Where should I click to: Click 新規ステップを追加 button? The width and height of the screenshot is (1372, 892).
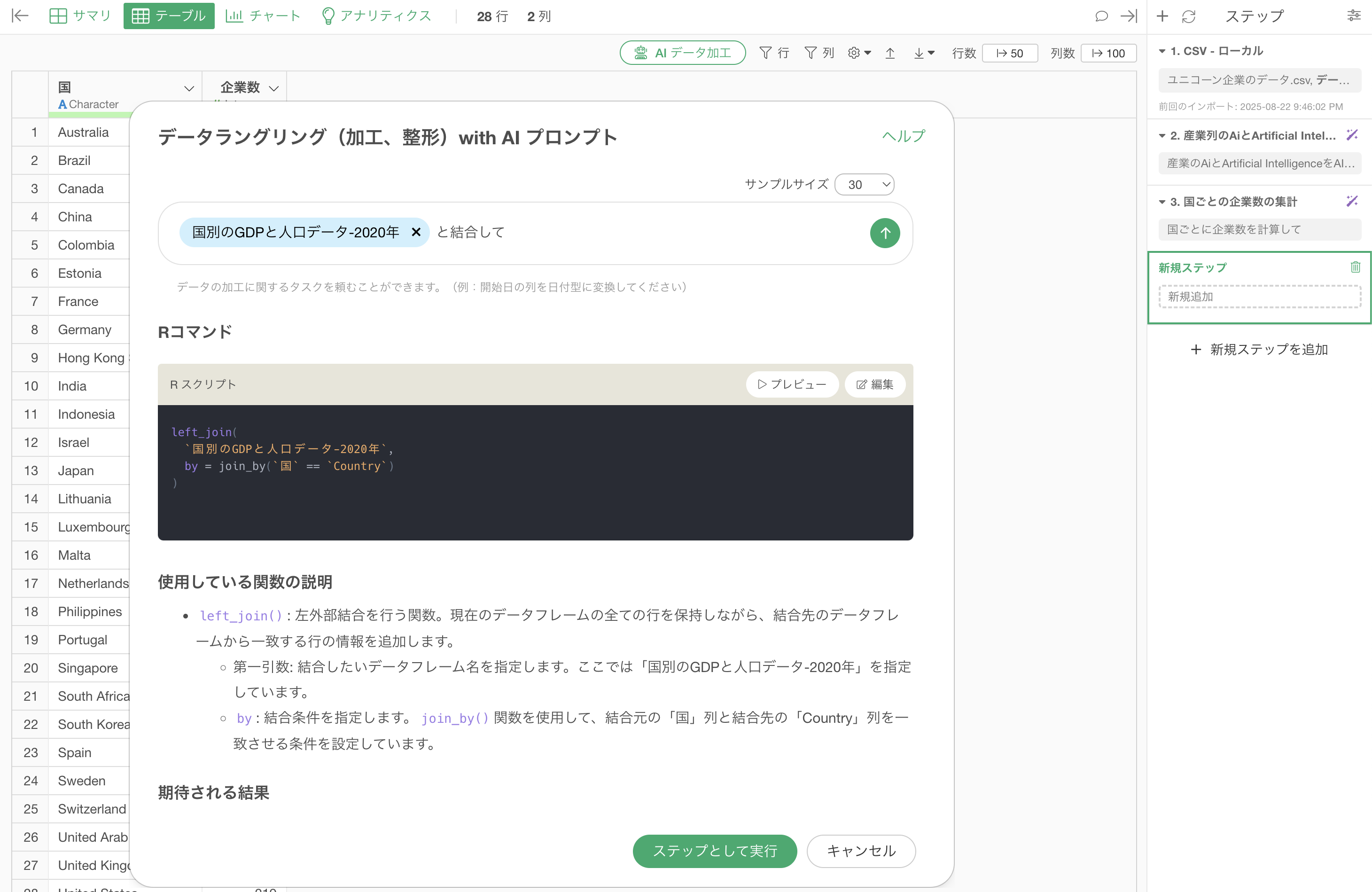click(x=1260, y=349)
